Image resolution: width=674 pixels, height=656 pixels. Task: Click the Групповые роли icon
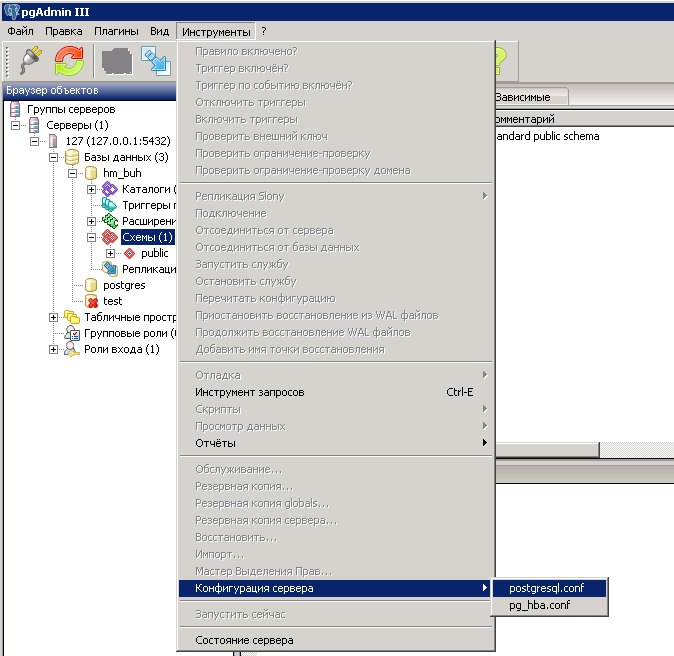point(72,334)
